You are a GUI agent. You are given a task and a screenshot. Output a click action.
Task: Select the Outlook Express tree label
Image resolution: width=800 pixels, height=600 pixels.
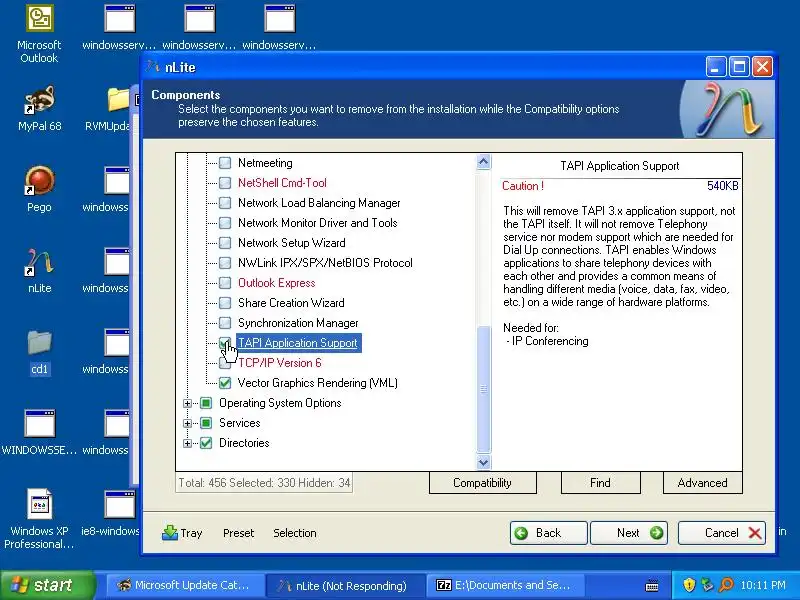coord(277,283)
